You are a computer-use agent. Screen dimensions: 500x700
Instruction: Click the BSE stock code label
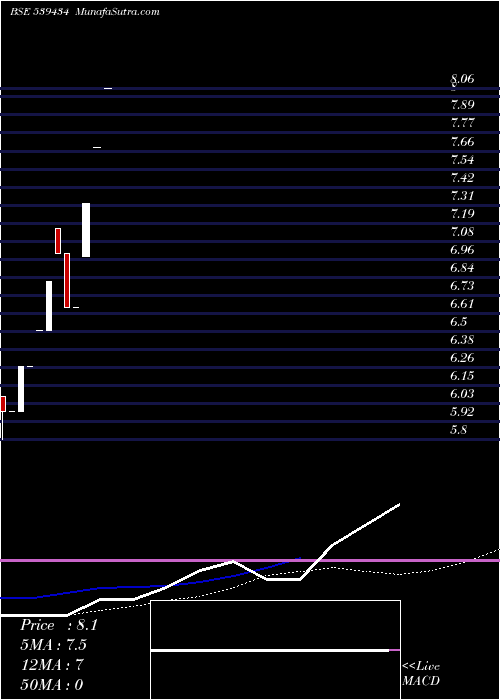tap(39, 12)
